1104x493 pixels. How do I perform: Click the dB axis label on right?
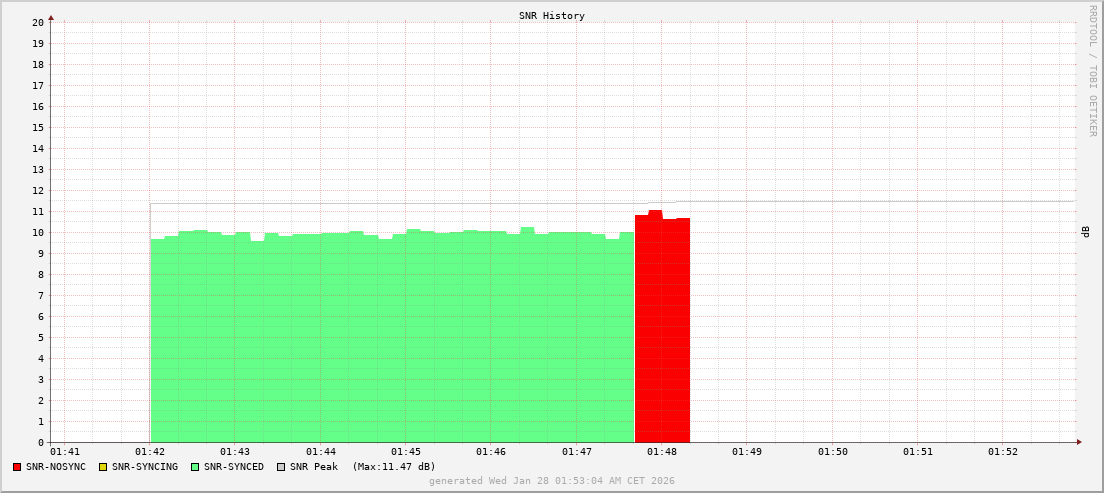click(x=1086, y=232)
